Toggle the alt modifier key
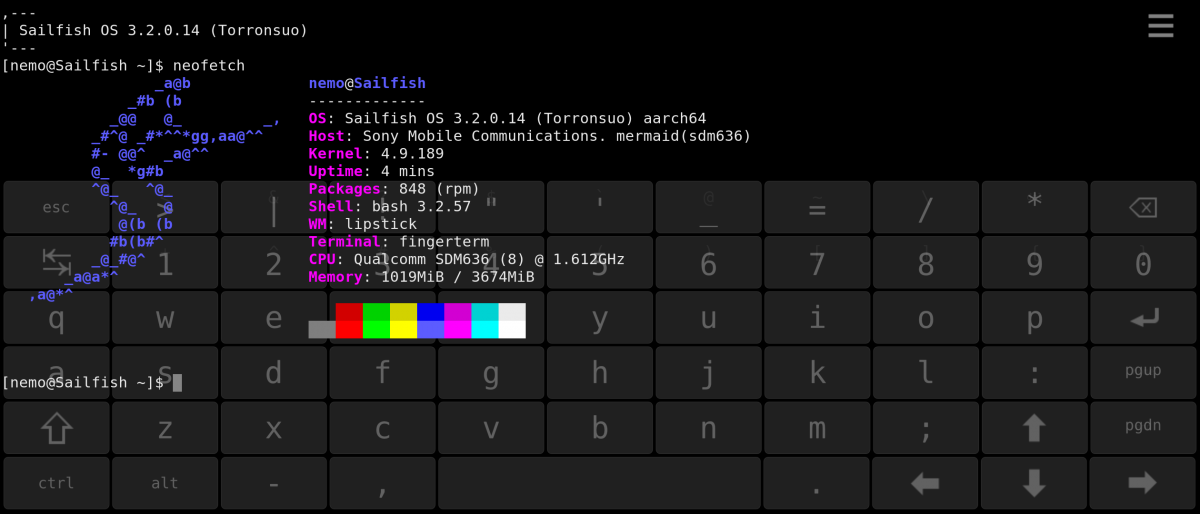The height and width of the screenshot is (514, 1200). click(165, 483)
